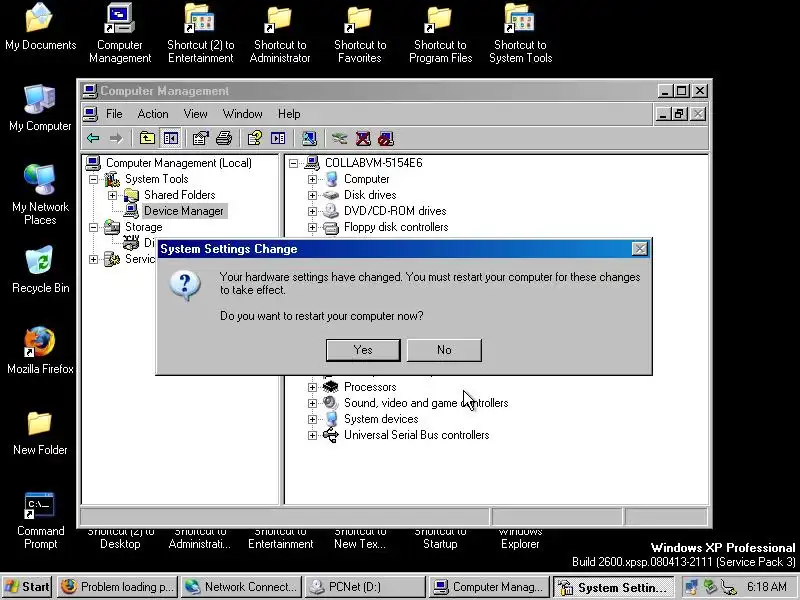This screenshot has height=600, width=800.
Task: Click the Print toolbar icon
Action: pos(224,138)
